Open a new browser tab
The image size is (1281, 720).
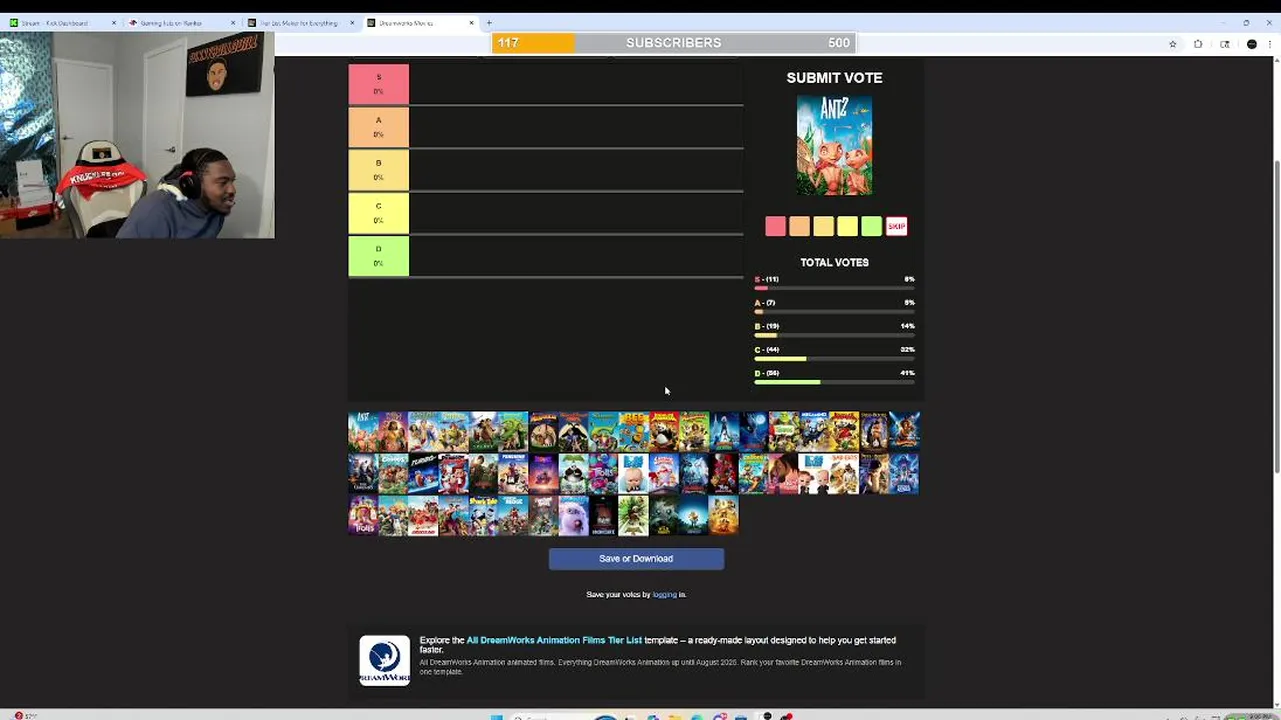tap(489, 22)
